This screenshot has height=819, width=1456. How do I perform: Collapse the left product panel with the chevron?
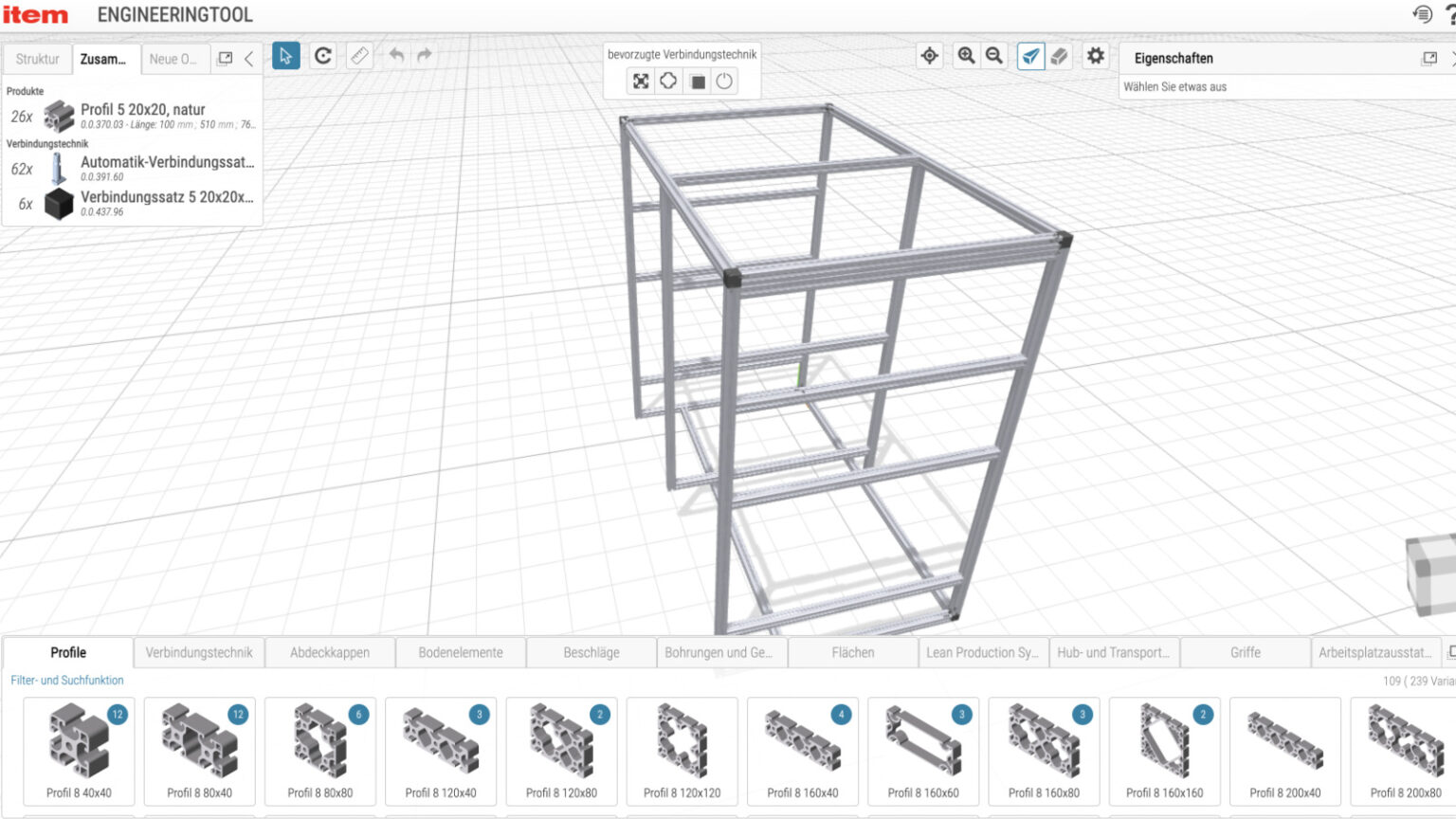[248, 58]
